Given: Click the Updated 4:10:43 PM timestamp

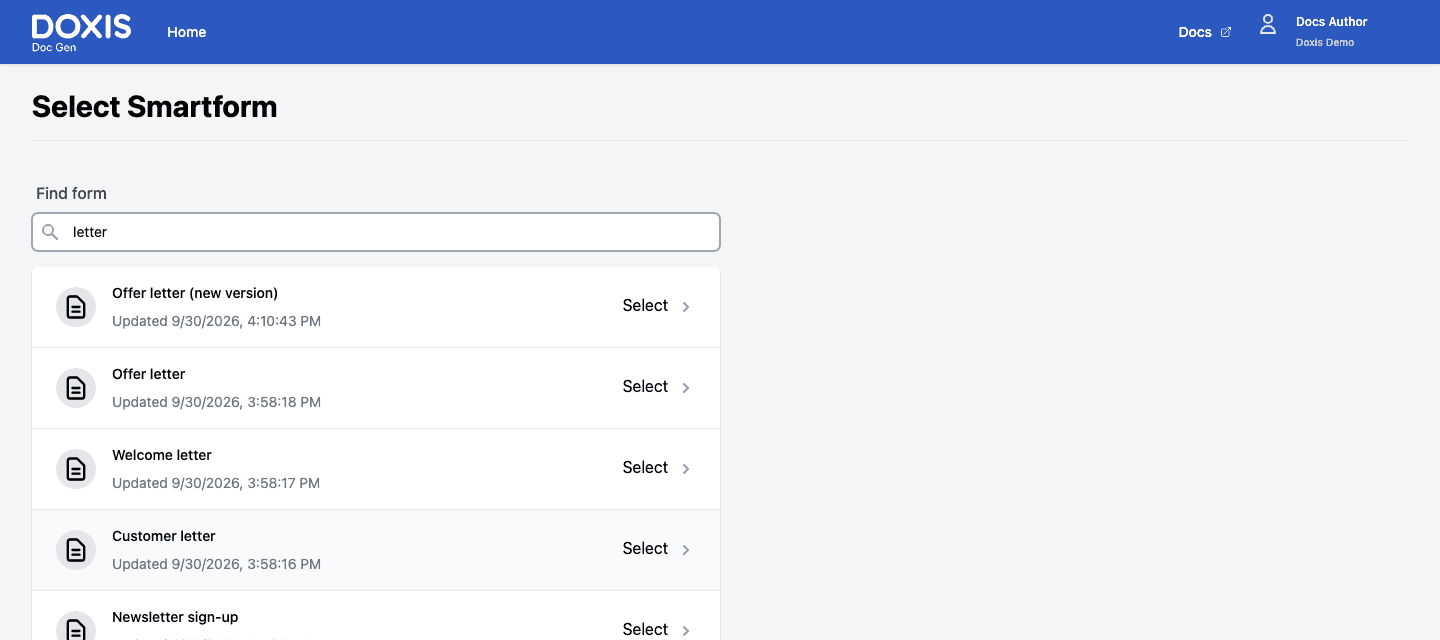Looking at the screenshot, I should (x=216, y=321).
